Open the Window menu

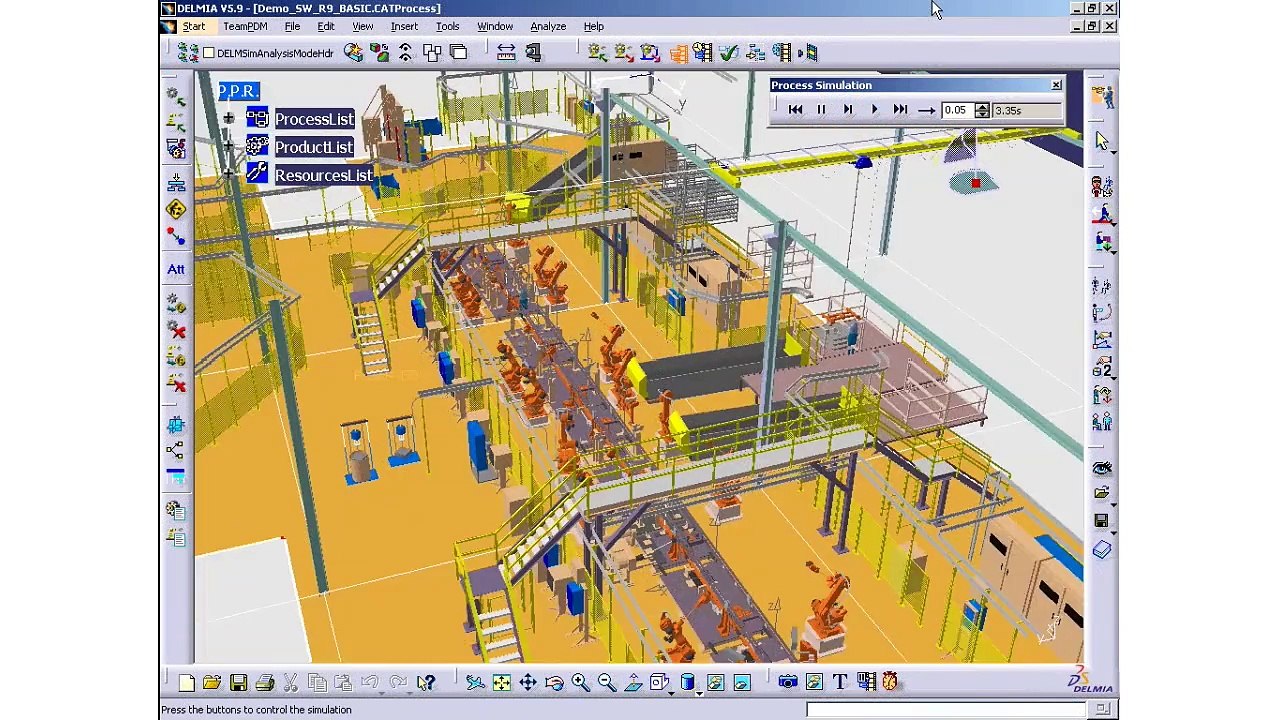point(495,26)
